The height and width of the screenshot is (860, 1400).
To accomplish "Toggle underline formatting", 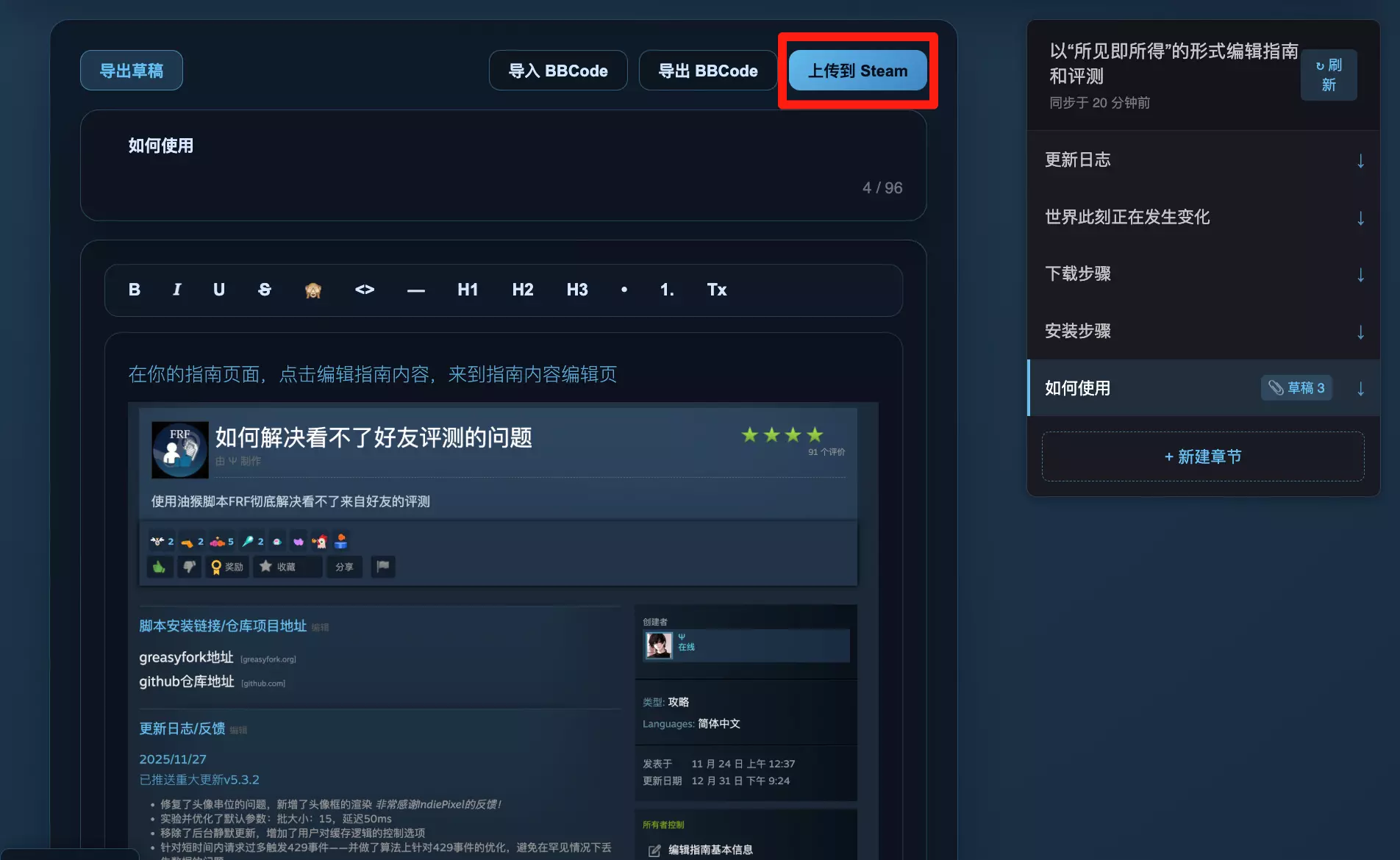I will tap(219, 290).
